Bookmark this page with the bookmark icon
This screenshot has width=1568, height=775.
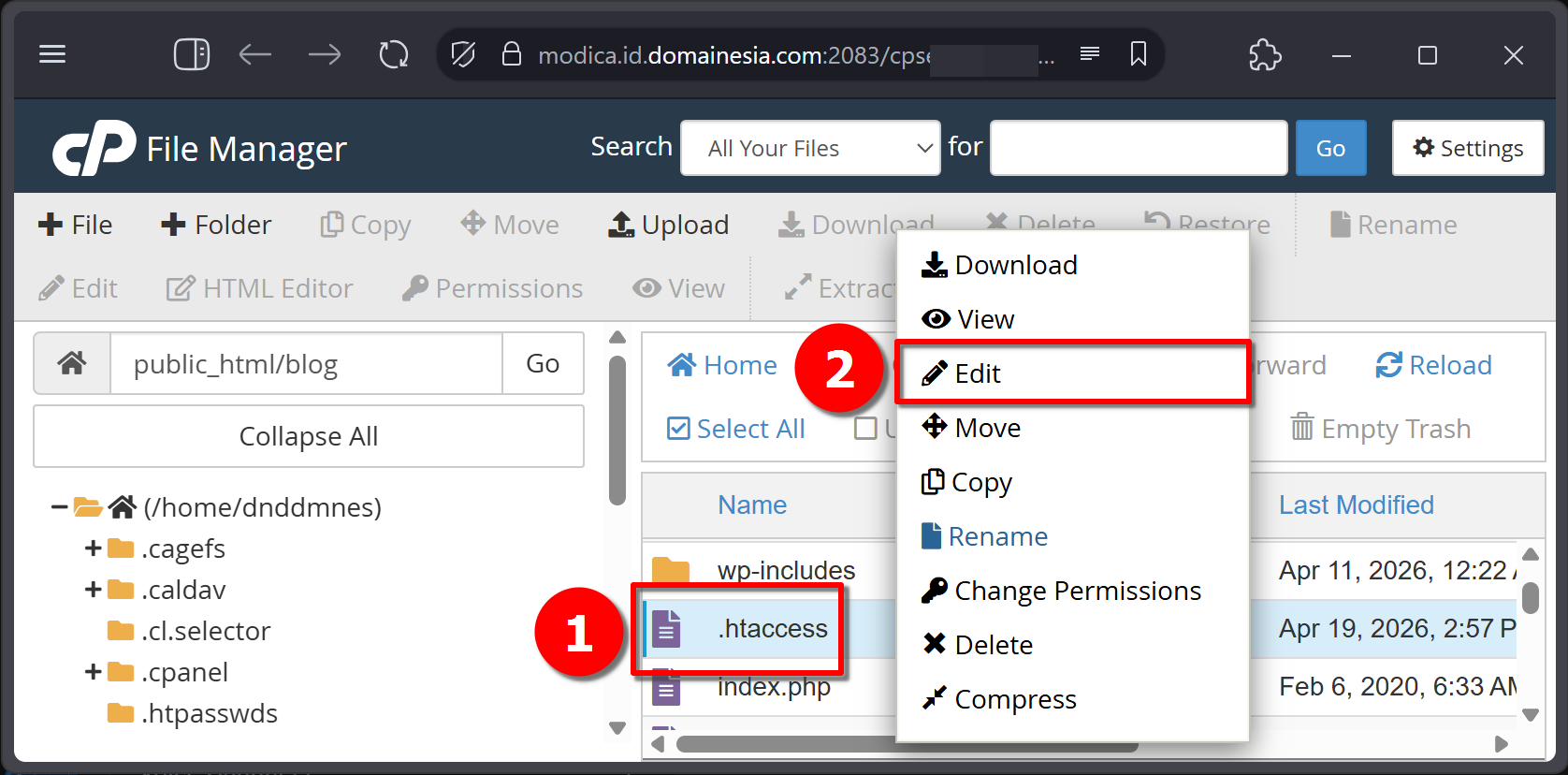click(x=1139, y=54)
